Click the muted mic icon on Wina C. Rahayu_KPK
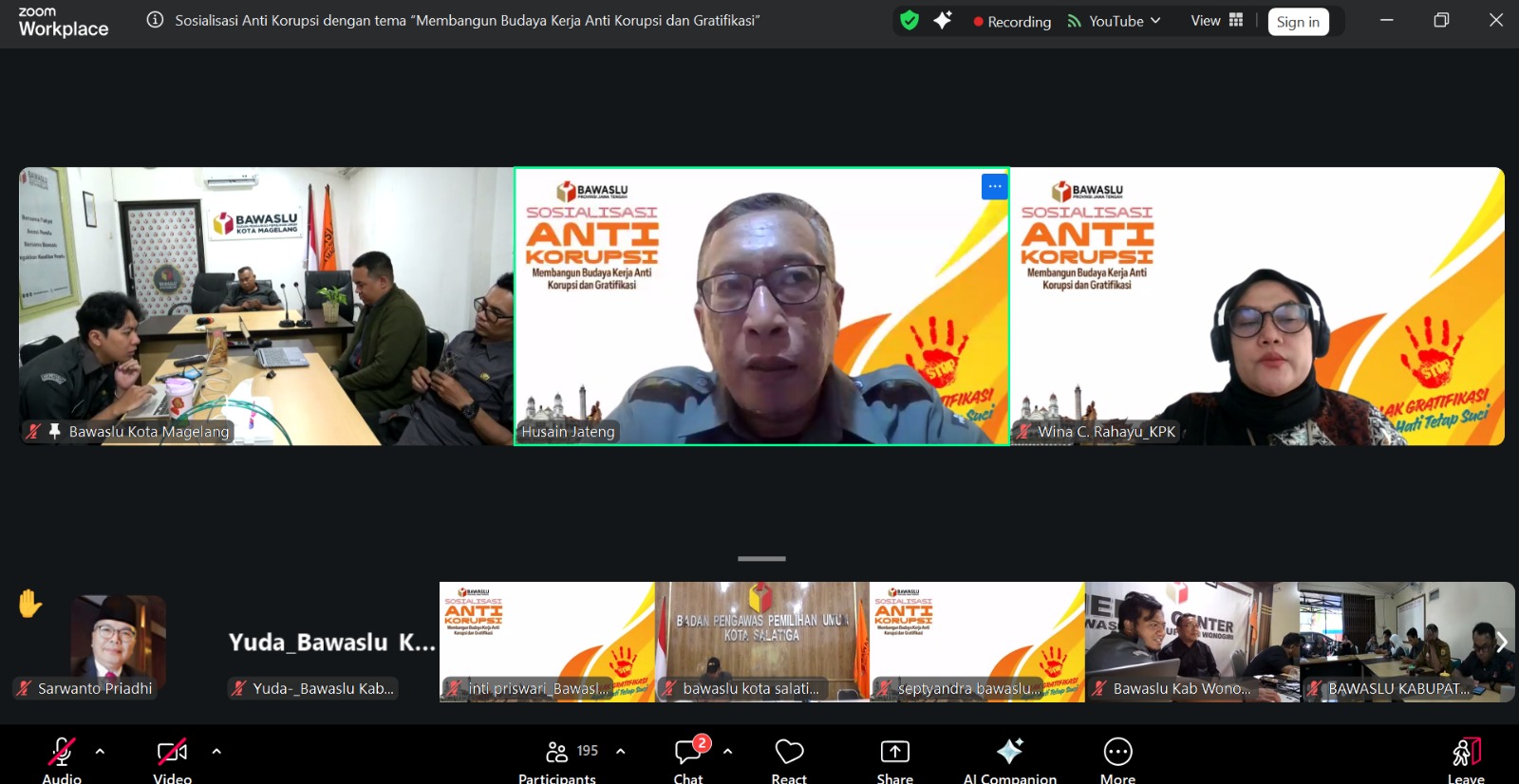Viewport: 1519px width, 784px height. pos(1024,432)
